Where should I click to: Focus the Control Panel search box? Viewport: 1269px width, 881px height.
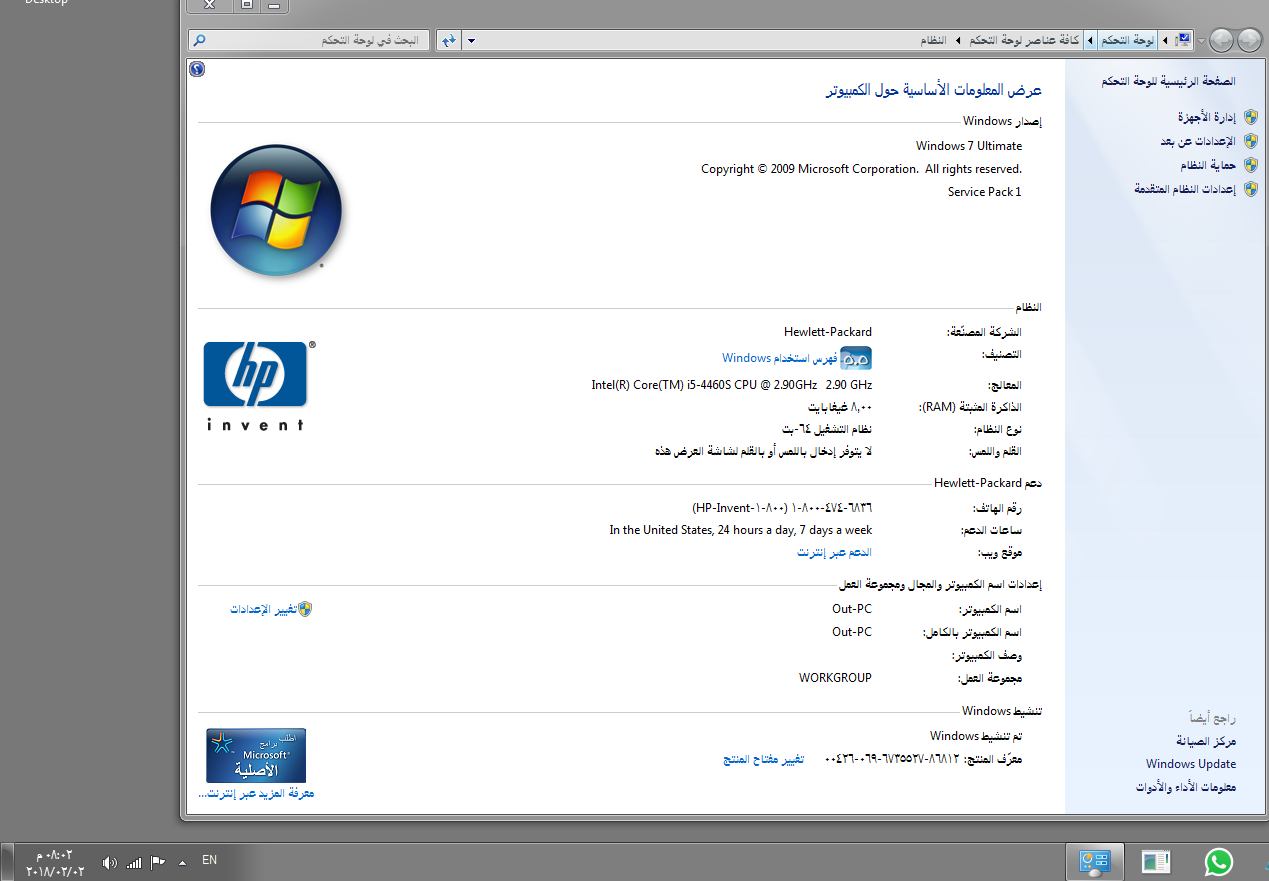tap(309, 40)
